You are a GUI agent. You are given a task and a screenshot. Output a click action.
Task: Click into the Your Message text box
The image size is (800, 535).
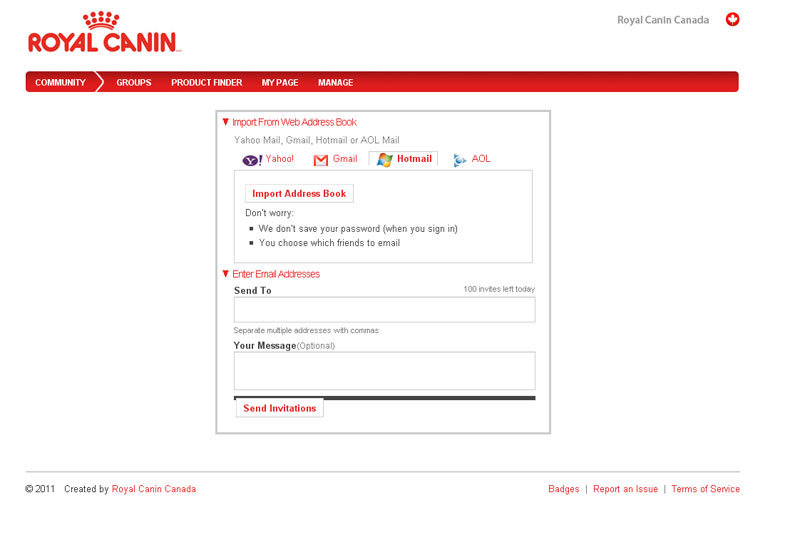(384, 370)
